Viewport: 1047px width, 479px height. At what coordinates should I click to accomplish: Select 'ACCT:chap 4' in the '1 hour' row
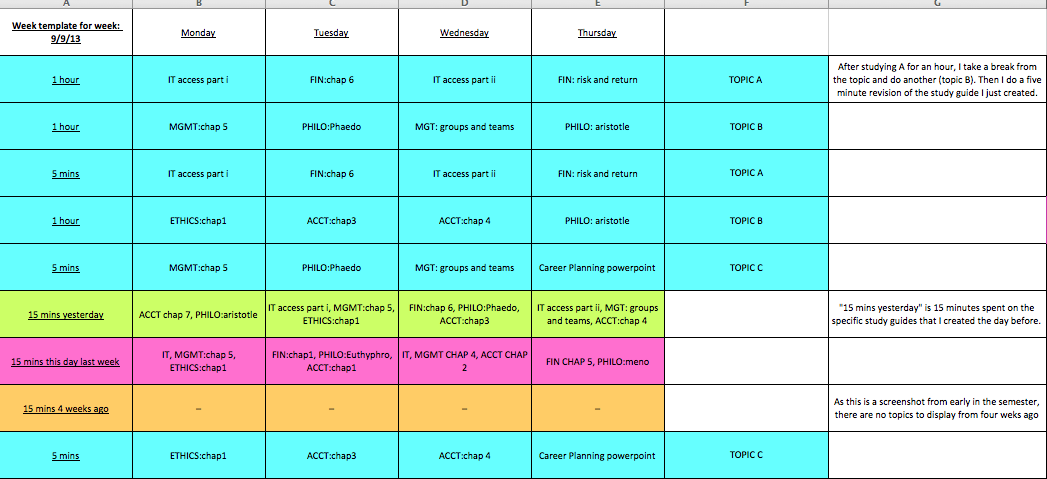(464, 220)
